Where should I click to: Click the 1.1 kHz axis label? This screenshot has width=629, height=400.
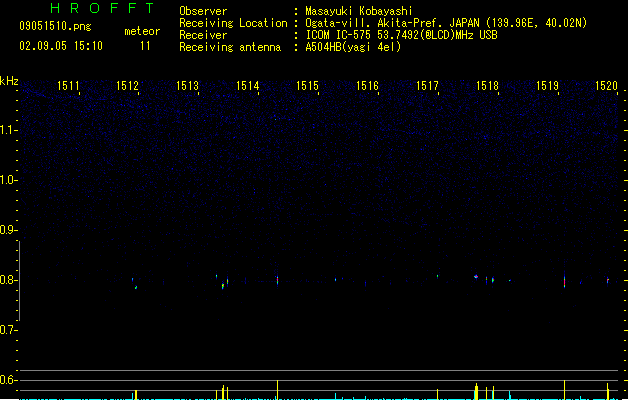pos(8,130)
